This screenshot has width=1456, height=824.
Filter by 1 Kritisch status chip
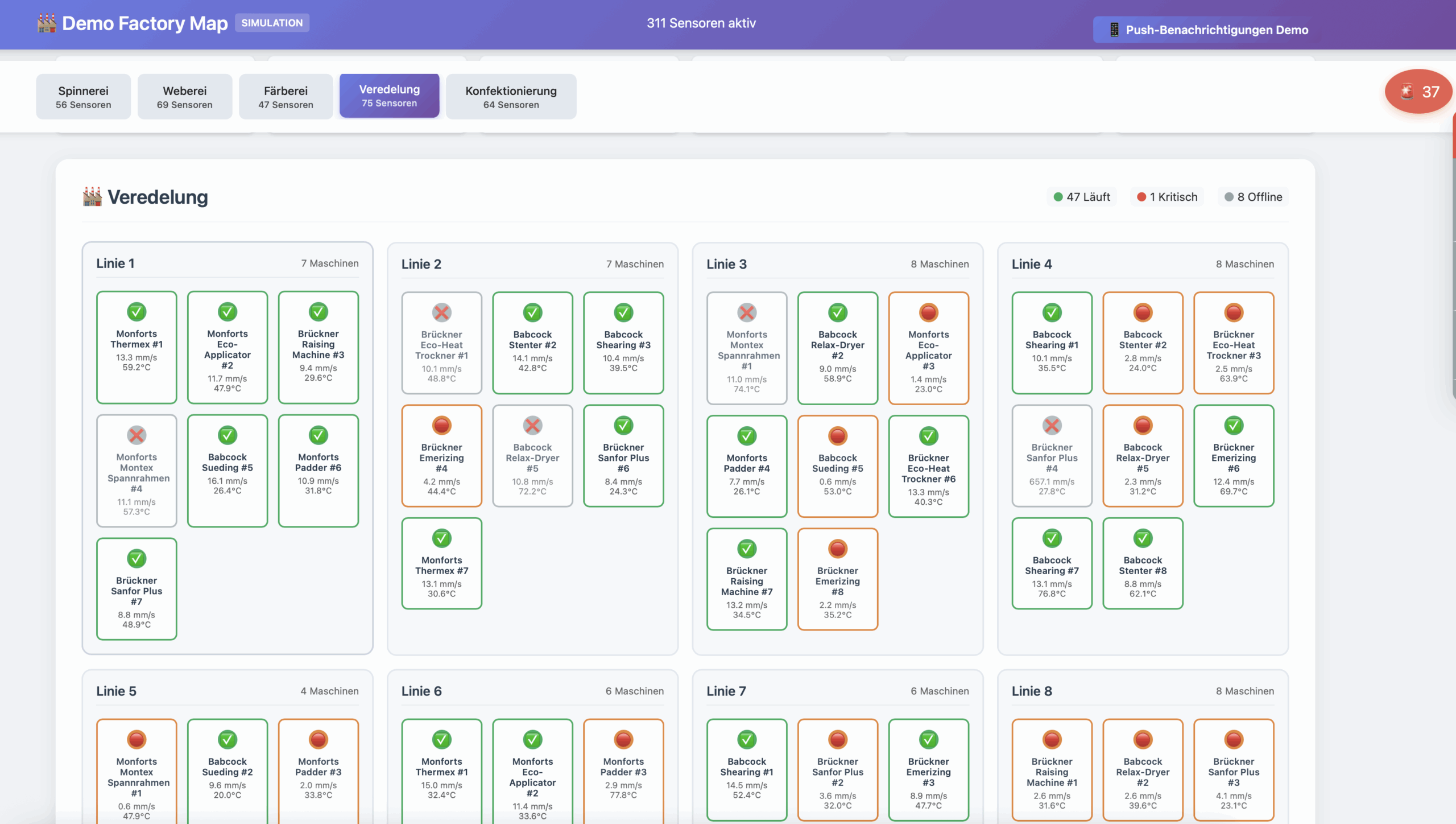(1167, 197)
